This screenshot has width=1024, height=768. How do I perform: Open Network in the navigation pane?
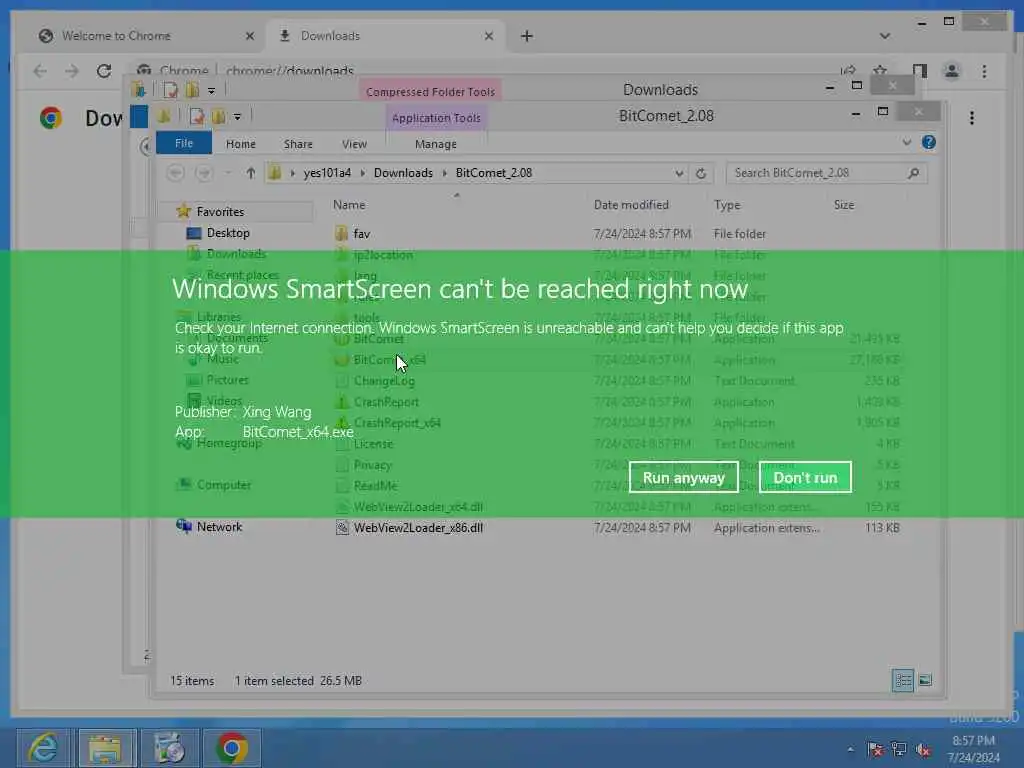219,527
